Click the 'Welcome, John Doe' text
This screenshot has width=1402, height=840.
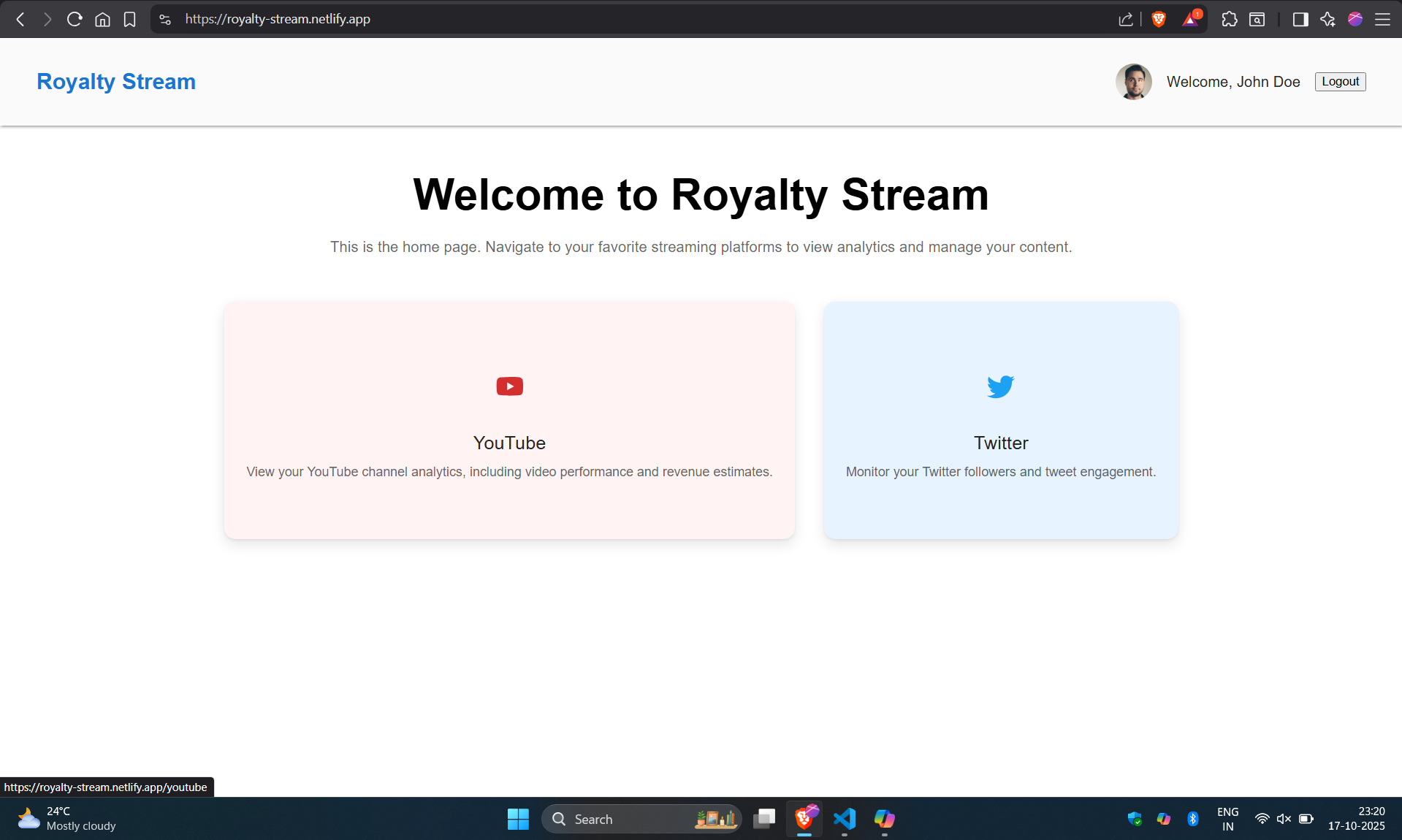point(1233,82)
